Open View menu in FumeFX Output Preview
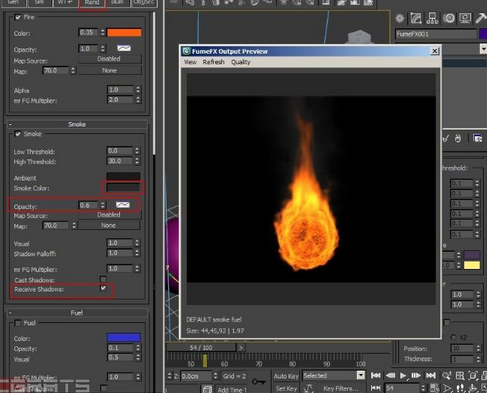This screenshot has height=393, width=487. pyautogui.click(x=190, y=62)
